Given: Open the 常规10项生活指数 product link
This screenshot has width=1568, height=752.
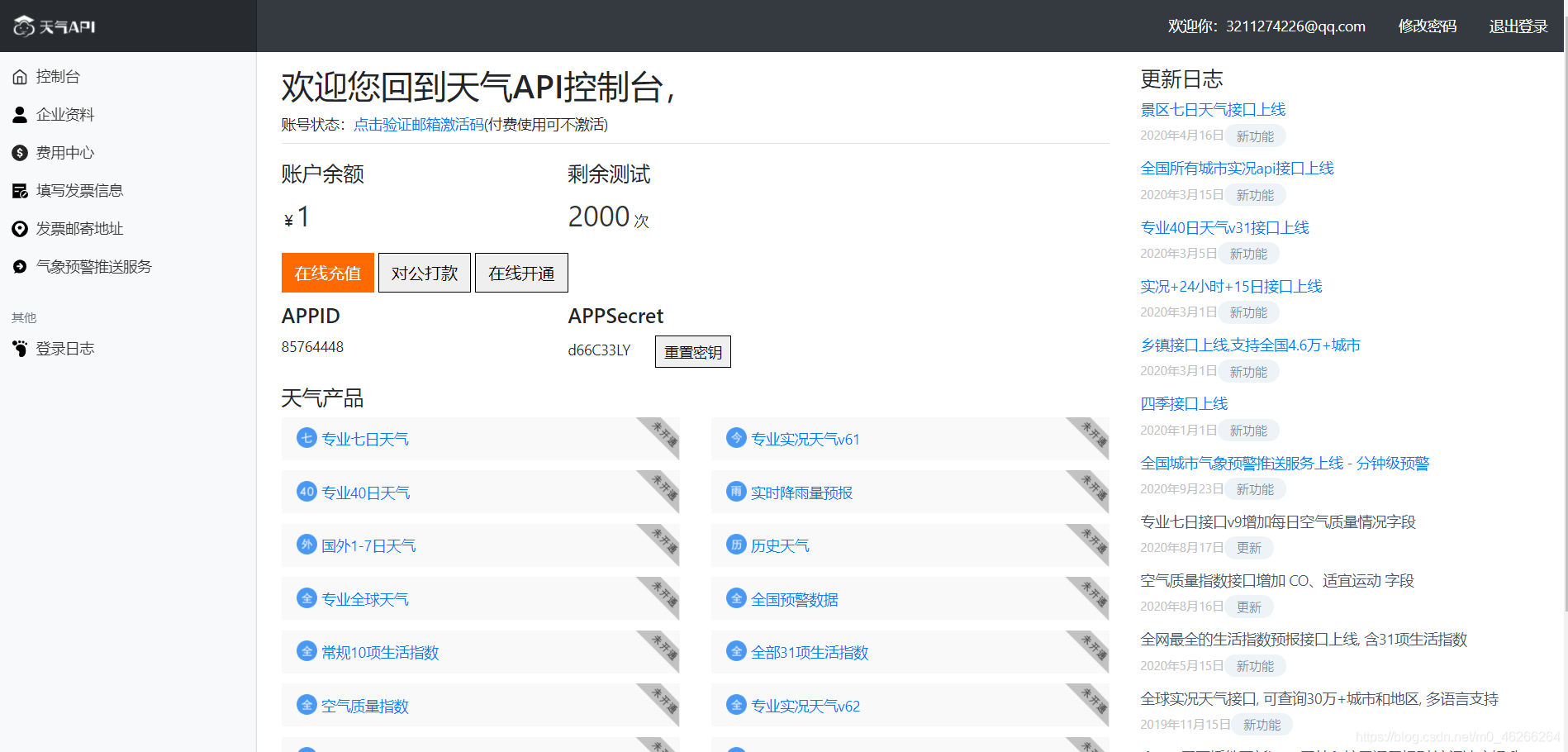Looking at the screenshot, I should coord(380,652).
